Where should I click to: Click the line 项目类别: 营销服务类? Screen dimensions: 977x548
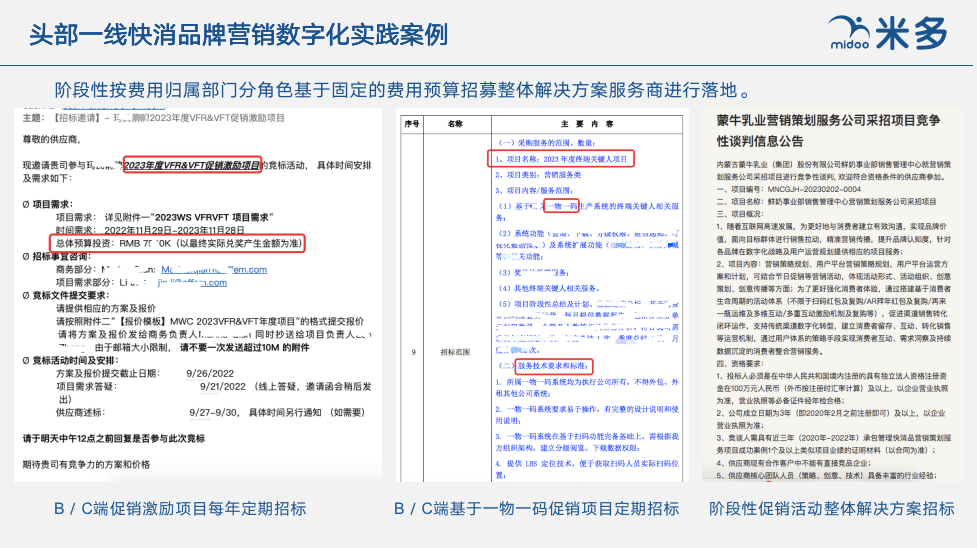pos(538,175)
